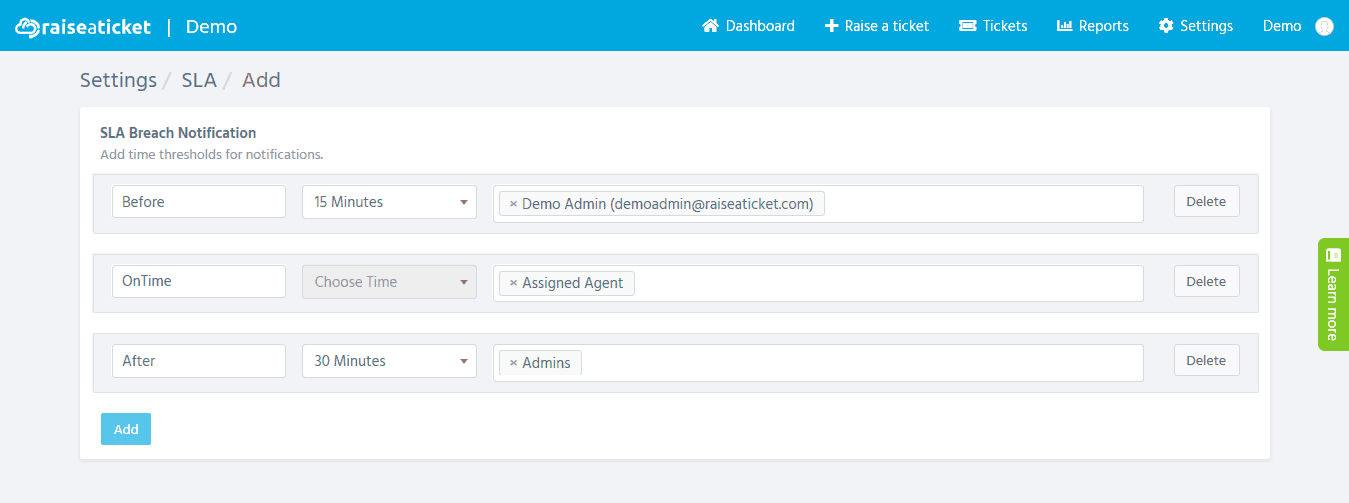Image resolution: width=1349 pixels, height=503 pixels.
Task: Open the Choose Time dropdown
Action: click(x=389, y=282)
